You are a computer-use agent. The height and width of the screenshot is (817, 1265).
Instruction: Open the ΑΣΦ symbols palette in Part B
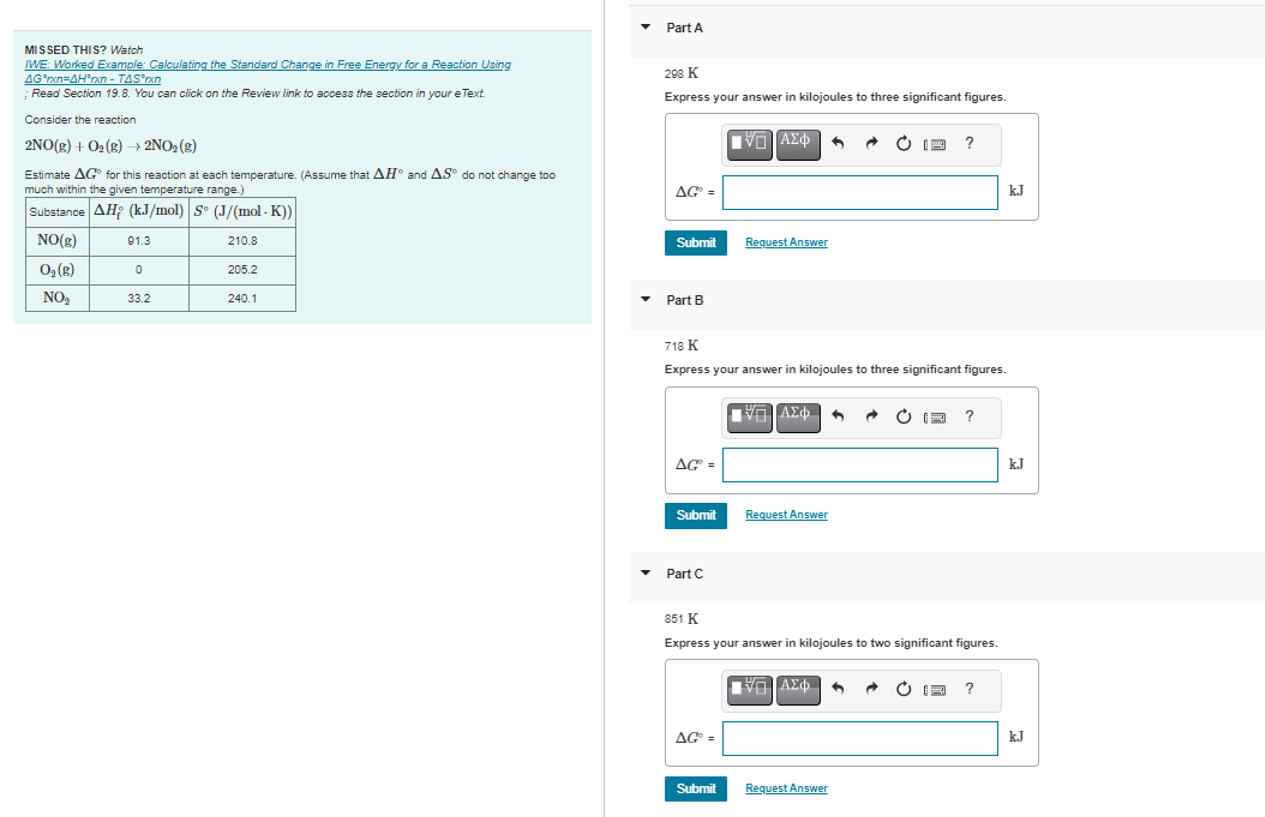pyautogui.click(x=796, y=414)
